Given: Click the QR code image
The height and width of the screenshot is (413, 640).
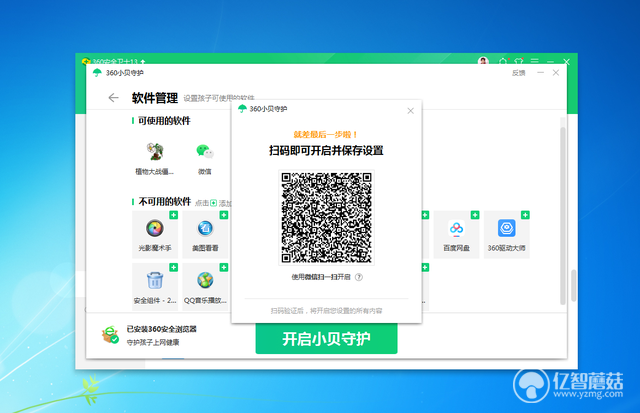Looking at the screenshot, I should [327, 218].
